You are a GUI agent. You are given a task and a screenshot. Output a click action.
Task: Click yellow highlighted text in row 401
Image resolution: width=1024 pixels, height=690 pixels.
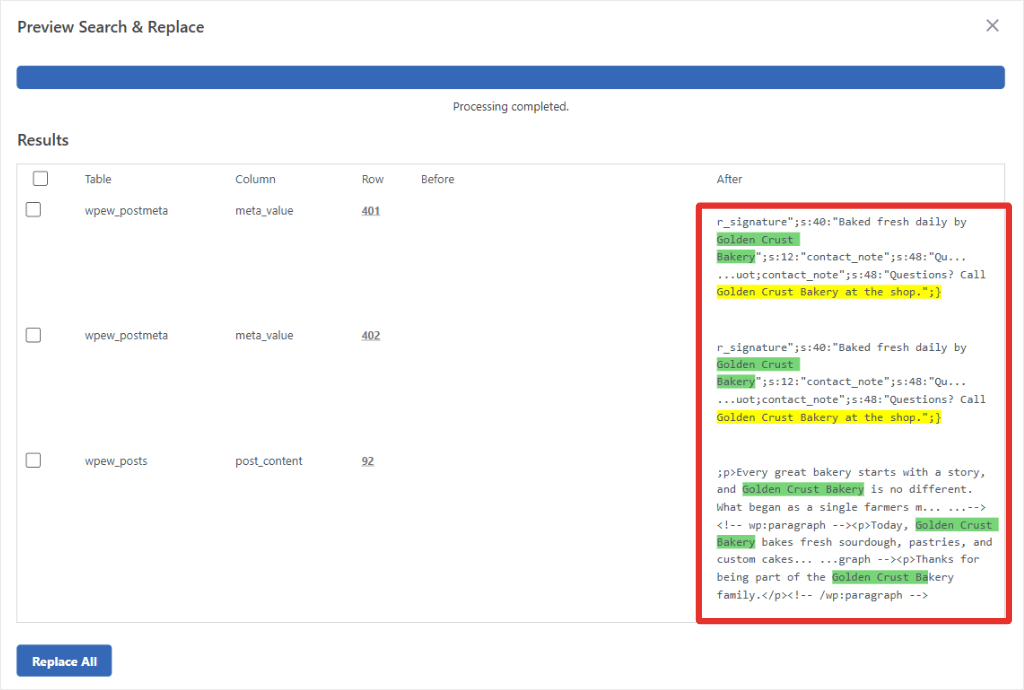[x=829, y=292]
